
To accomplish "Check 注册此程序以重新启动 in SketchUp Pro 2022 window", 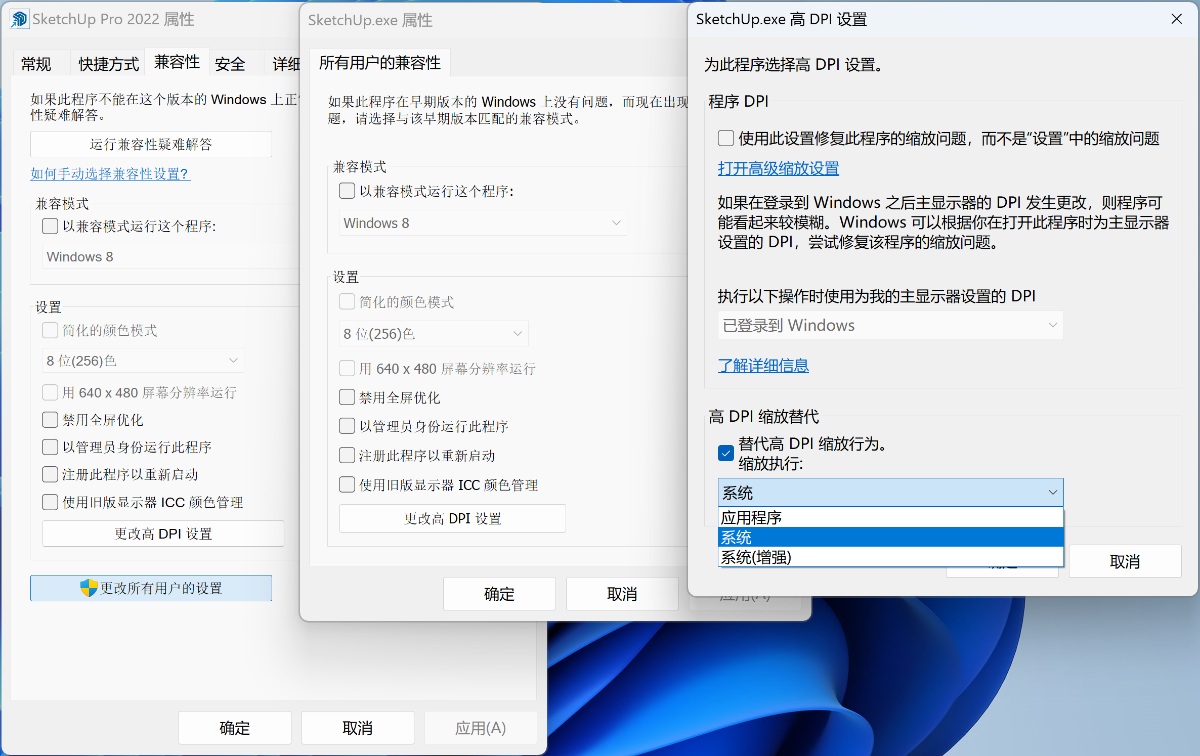I will [50, 475].
